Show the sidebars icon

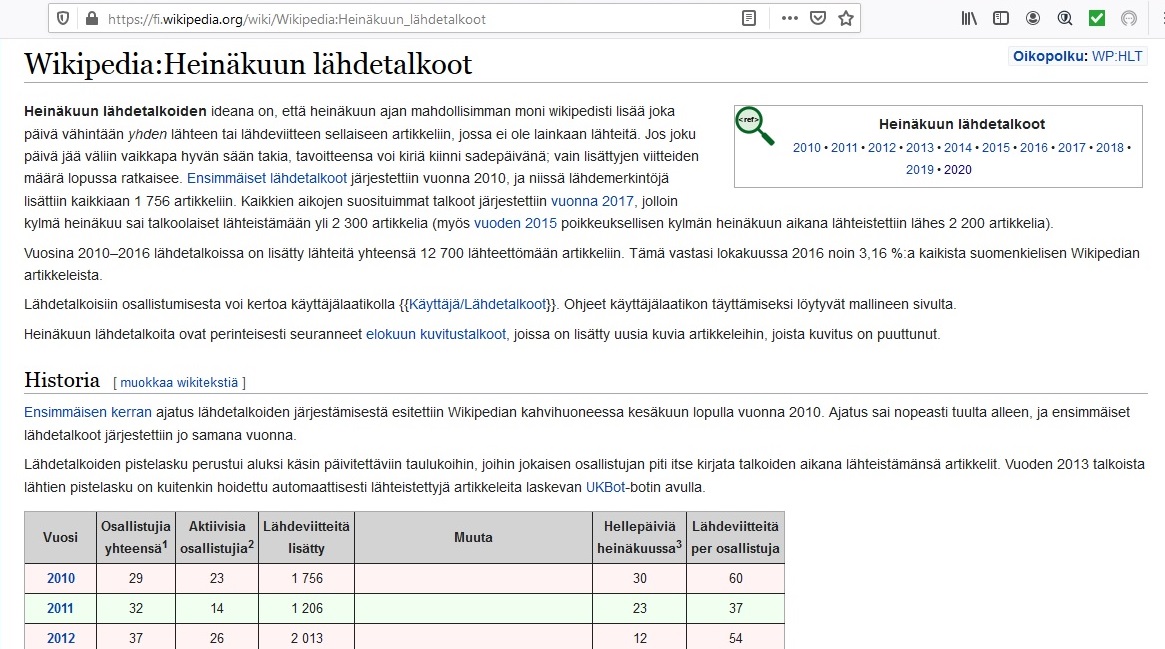1001,19
